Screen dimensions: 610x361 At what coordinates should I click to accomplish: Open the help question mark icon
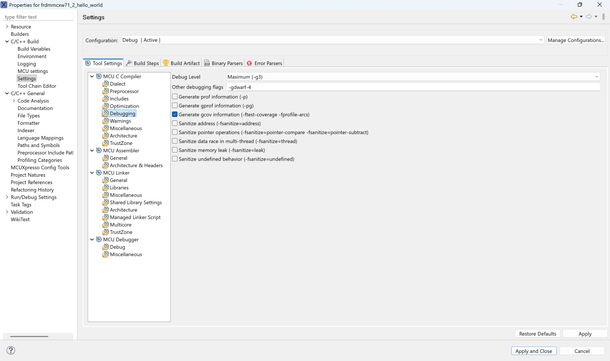click(x=11, y=350)
